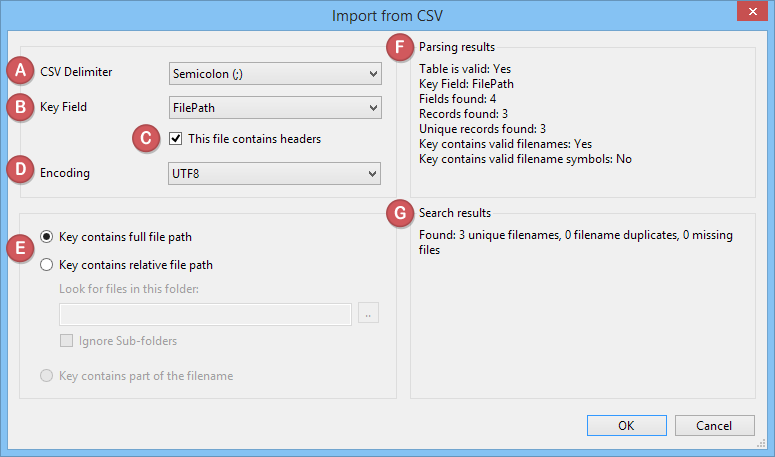This screenshot has height=457, width=775.
Task: Click the 'Look for files' folder text field
Action: point(205,314)
